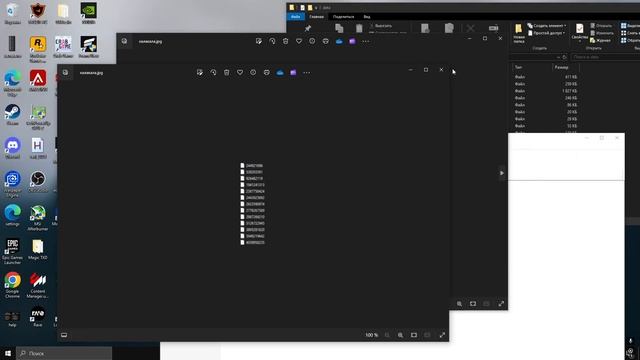Image resolution: width=640 pixels, height=360 pixels.
Task: Go to gallery icon in front Photos window
Action: 65,72
